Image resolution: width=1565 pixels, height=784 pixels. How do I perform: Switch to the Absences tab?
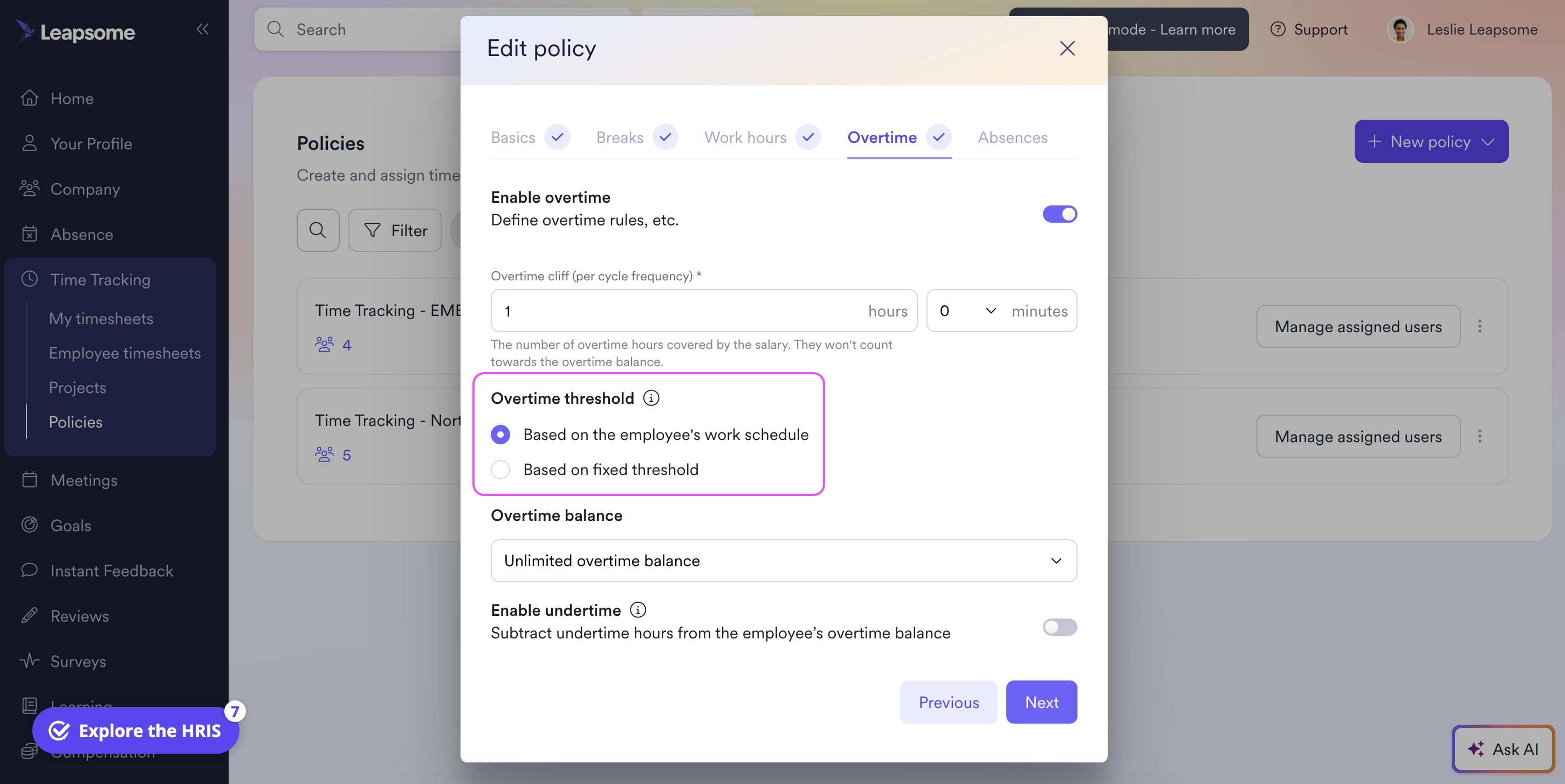tap(1012, 137)
